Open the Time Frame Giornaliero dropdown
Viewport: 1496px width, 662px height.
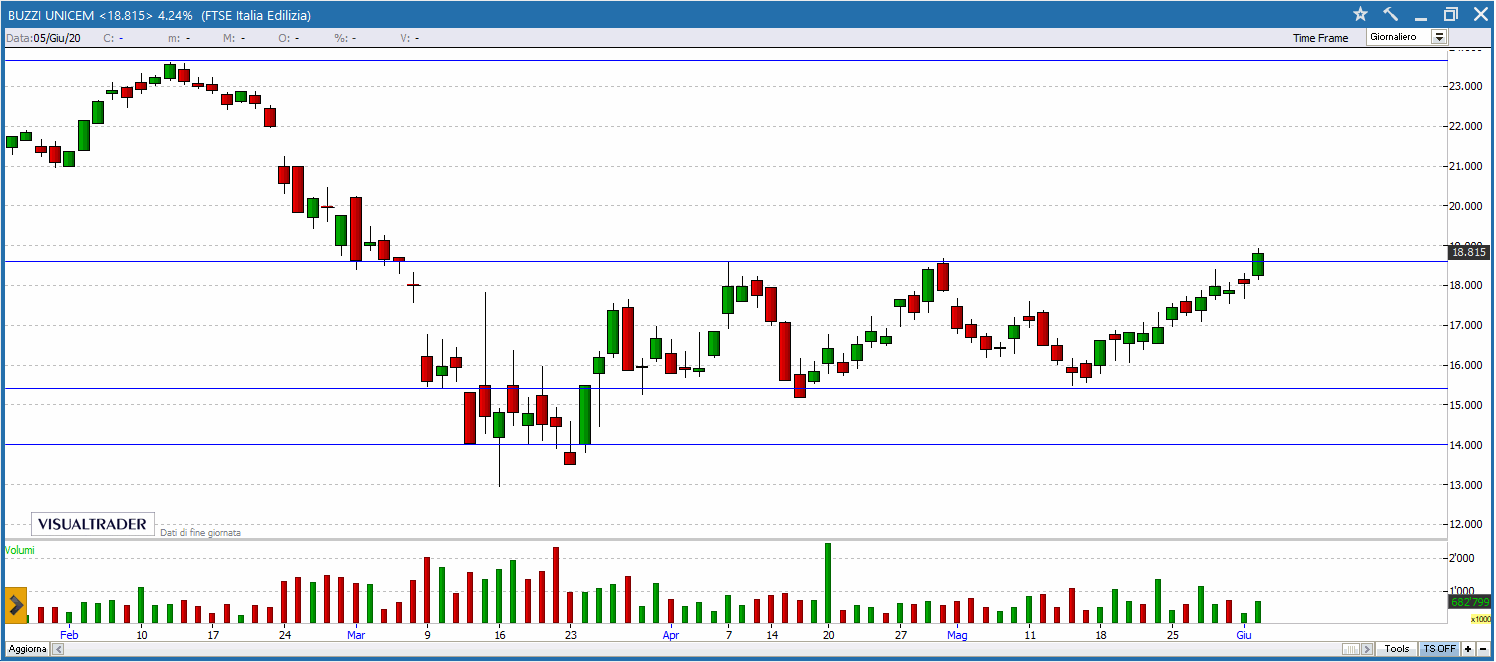(x=1407, y=37)
